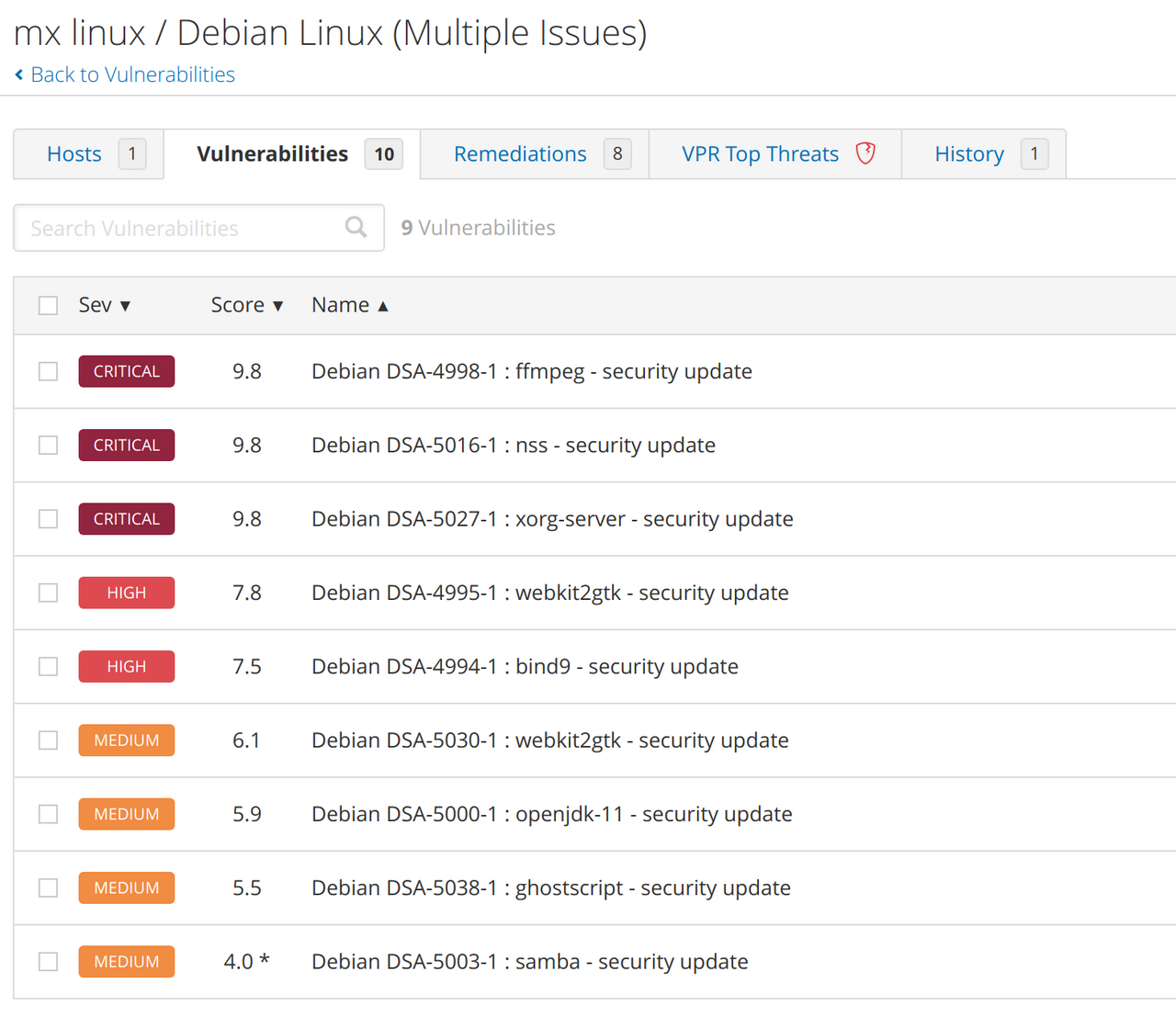Click the CRITICAL badge for ffmpeg

pyautogui.click(x=127, y=371)
